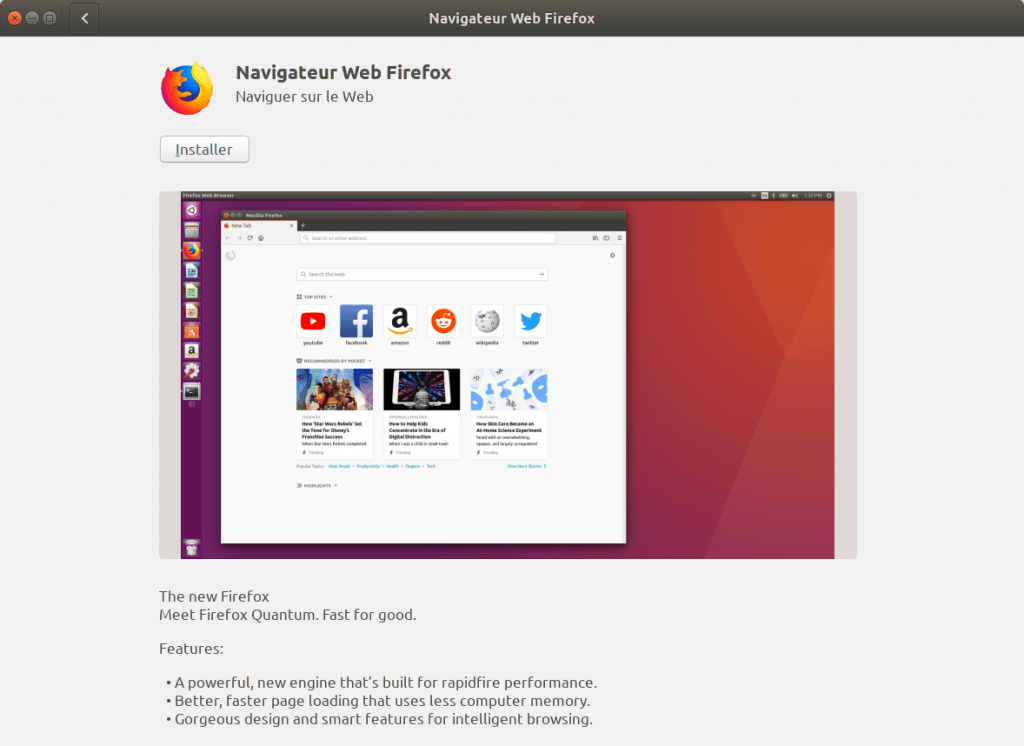This screenshot has height=746, width=1024.
Task: Click View More Stories link in preview
Action: point(526,466)
